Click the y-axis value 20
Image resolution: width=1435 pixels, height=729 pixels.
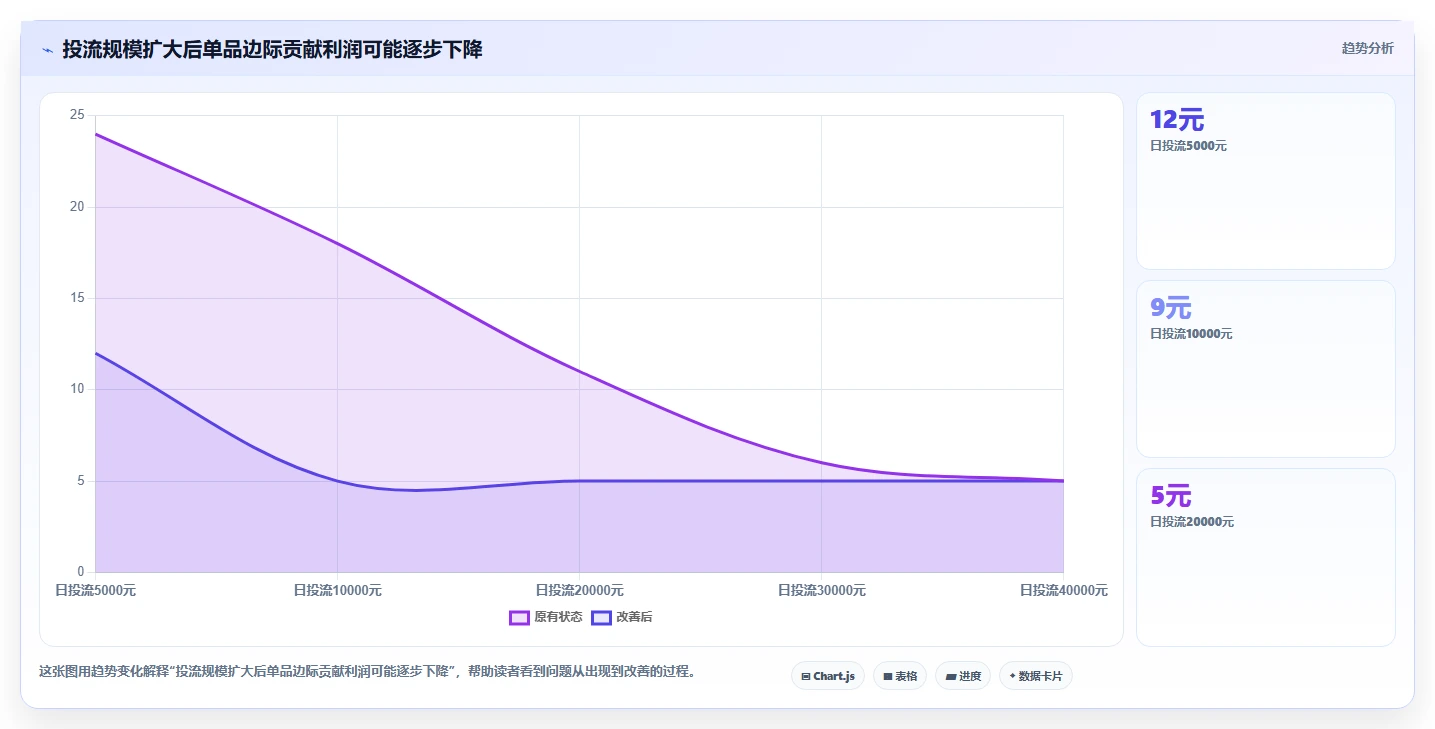(x=77, y=207)
